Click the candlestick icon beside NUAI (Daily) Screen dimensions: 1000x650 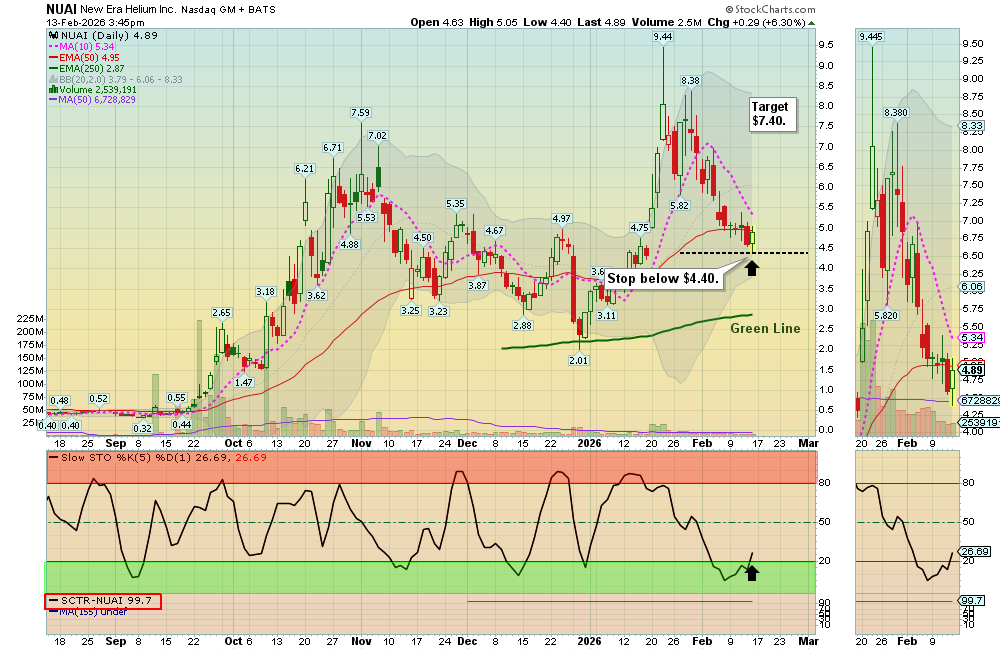point(53,35)
